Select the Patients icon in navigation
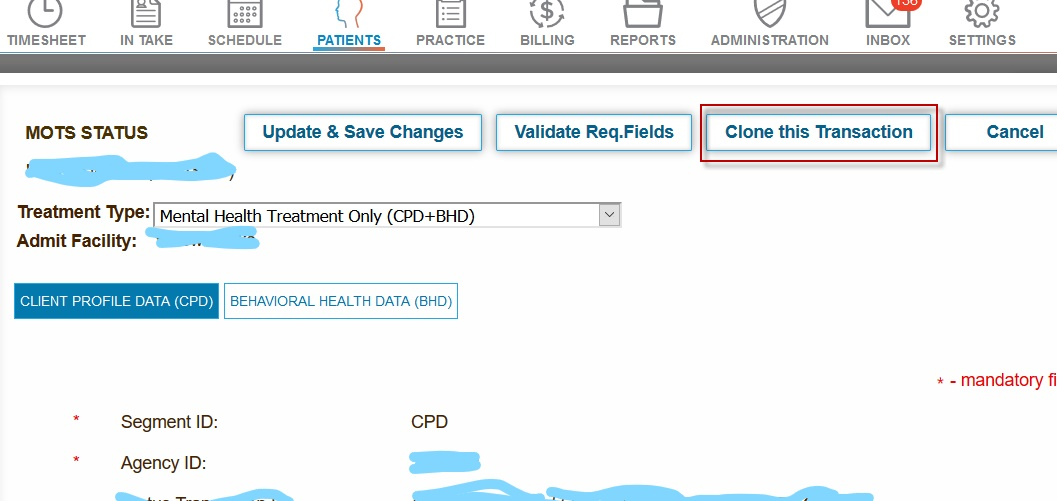This screenshot has width=1057, height=501. point(348,14)
